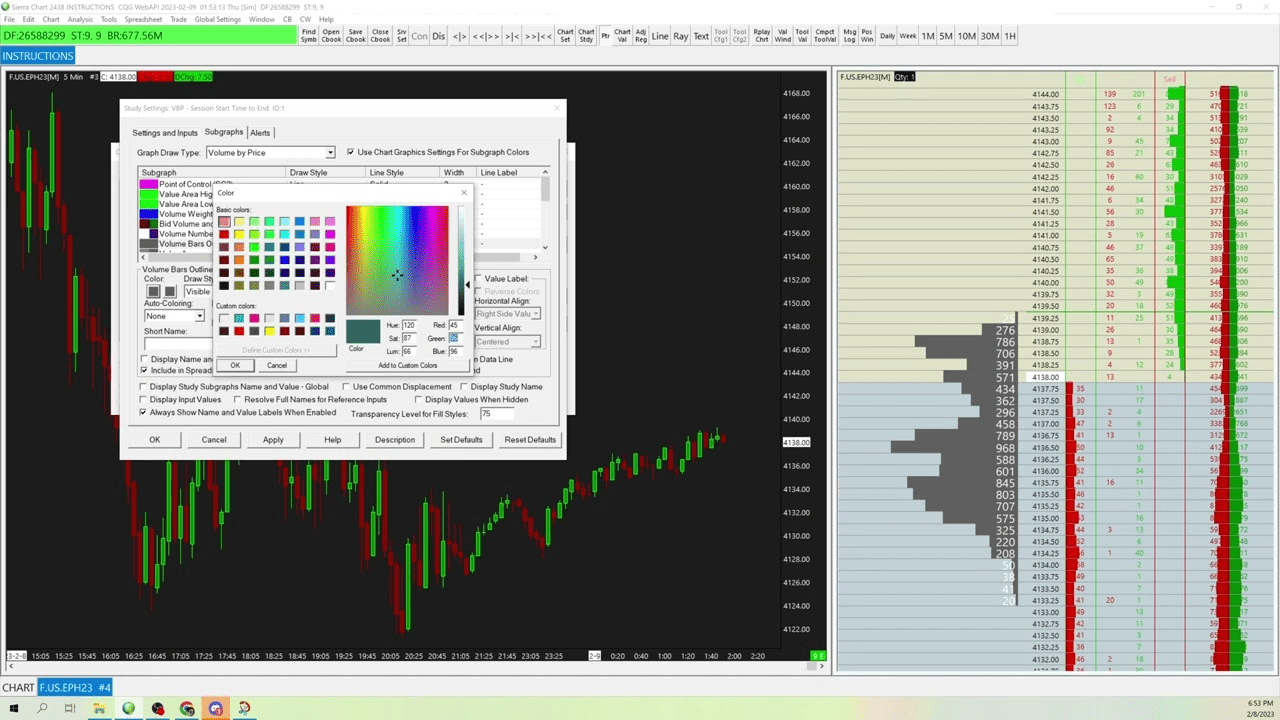Switch to the Alerts tab
The image size is (1280, 720).
260,133
